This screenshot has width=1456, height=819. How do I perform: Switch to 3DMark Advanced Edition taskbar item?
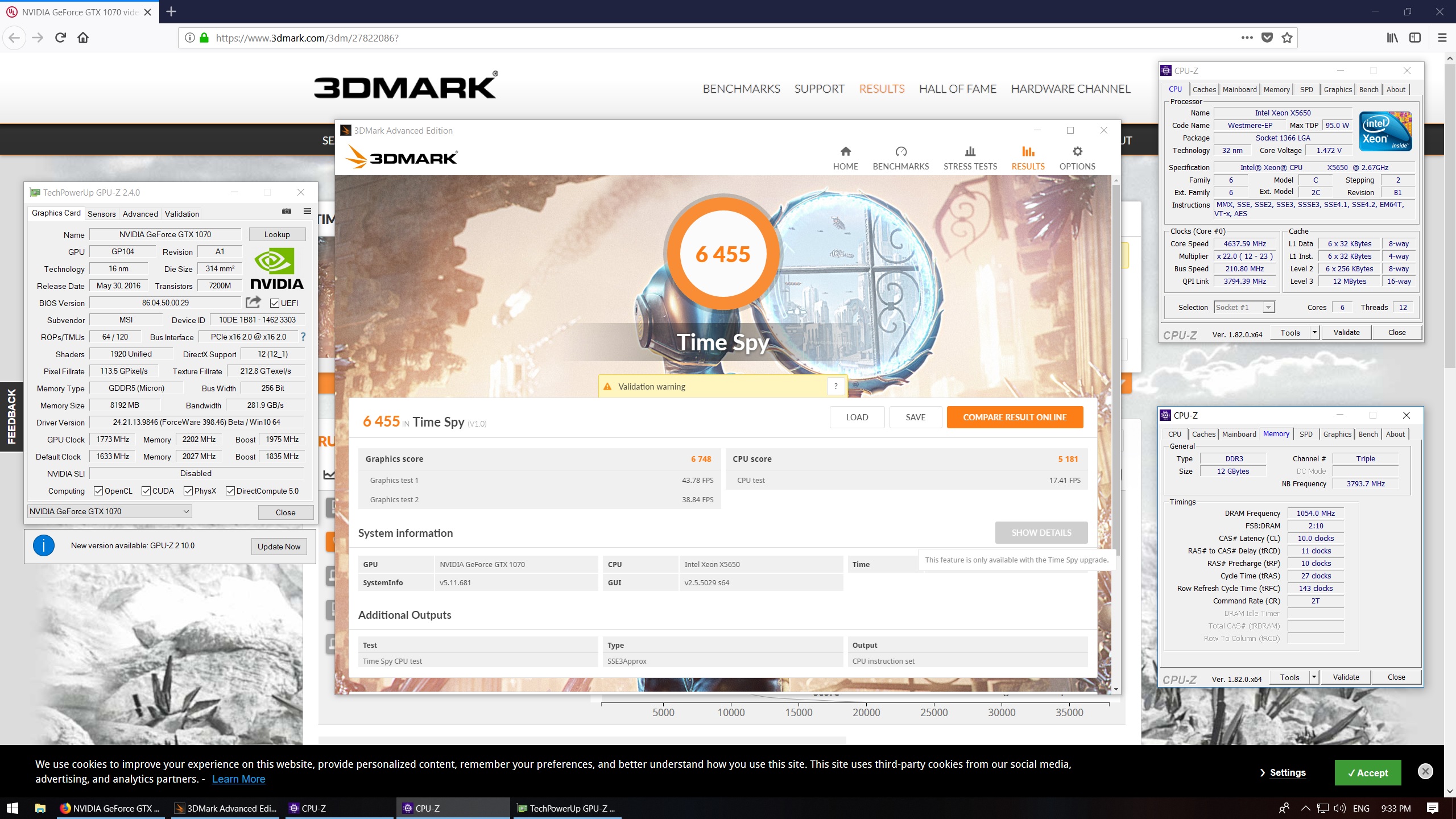[226, 808]
